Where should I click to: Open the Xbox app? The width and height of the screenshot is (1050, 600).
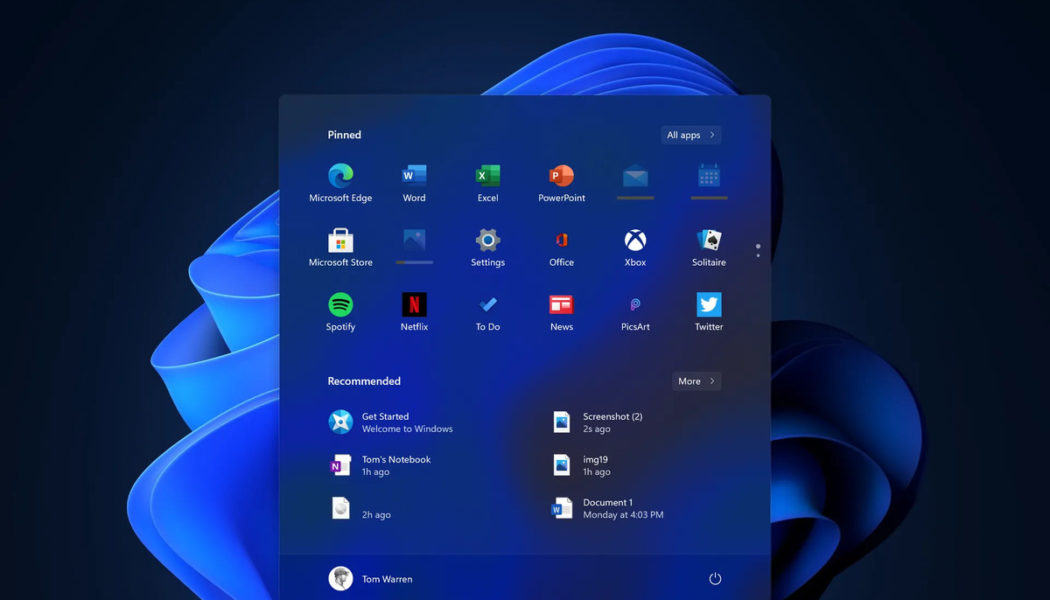634,245
